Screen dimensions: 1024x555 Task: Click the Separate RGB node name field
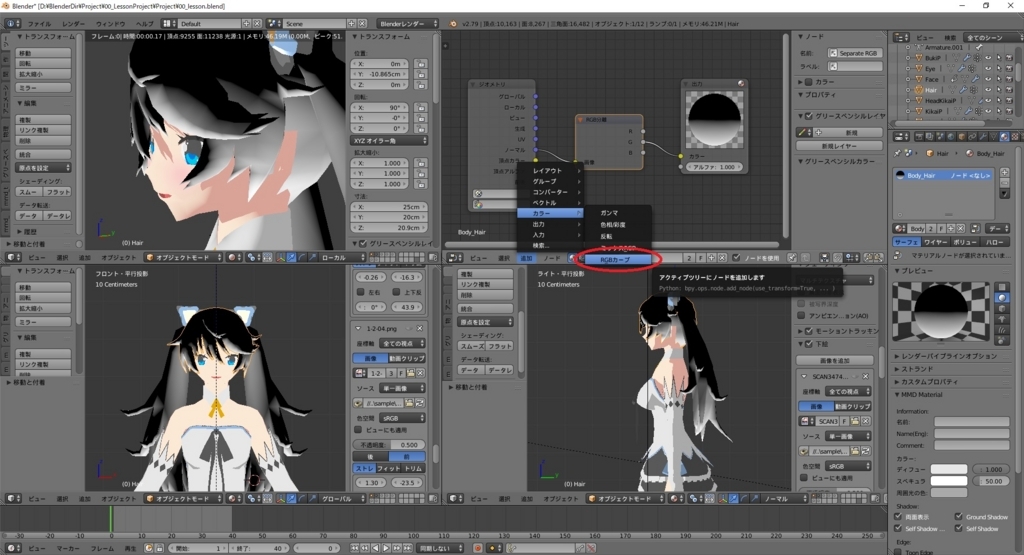tap(856, 53)
